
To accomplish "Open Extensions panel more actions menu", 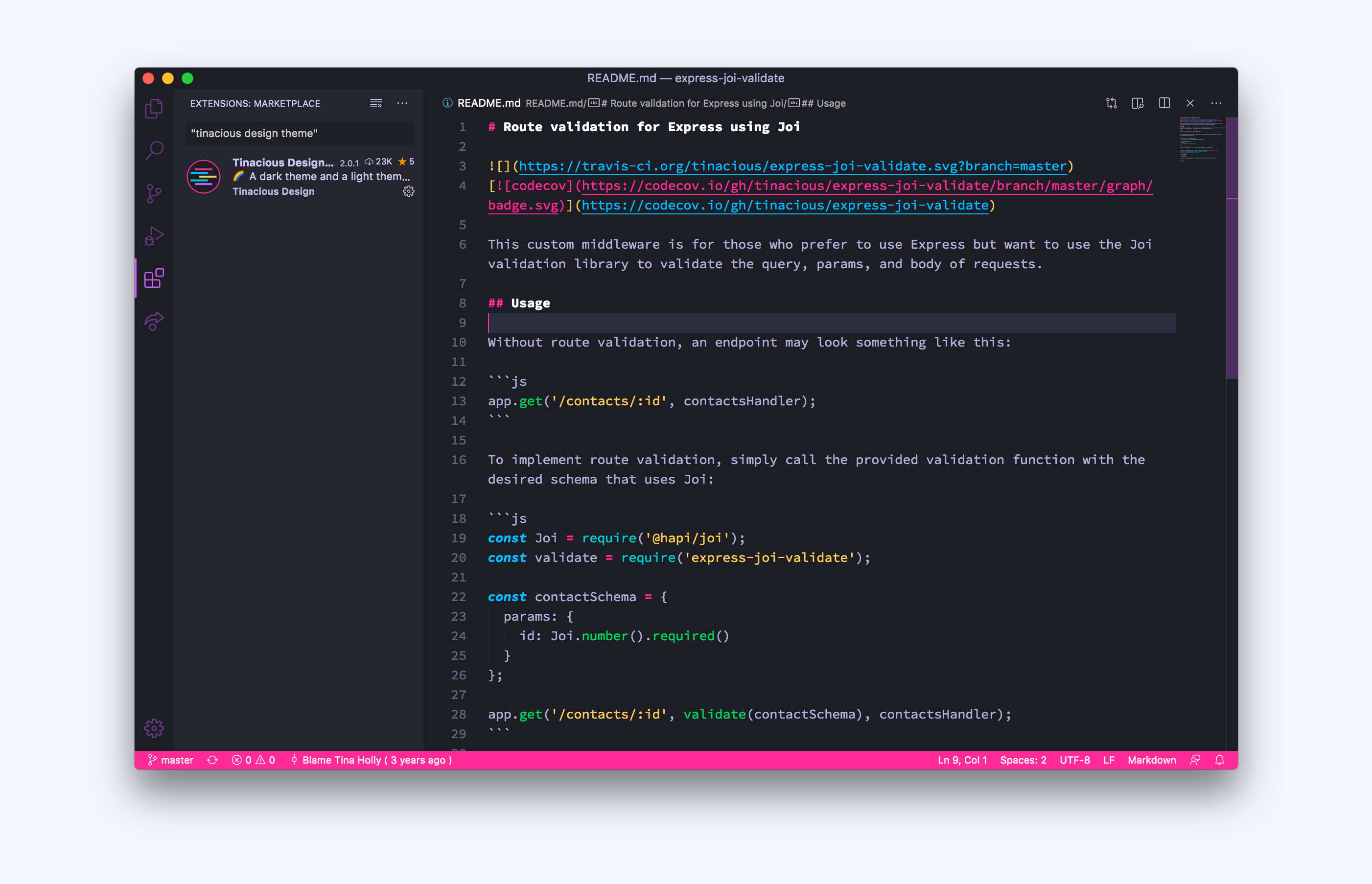I will 402,103.
